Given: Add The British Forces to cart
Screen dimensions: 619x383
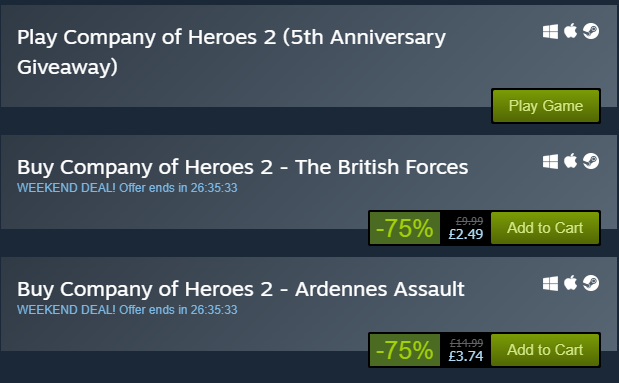Looking at the screenshot, I should pos(545,228).
